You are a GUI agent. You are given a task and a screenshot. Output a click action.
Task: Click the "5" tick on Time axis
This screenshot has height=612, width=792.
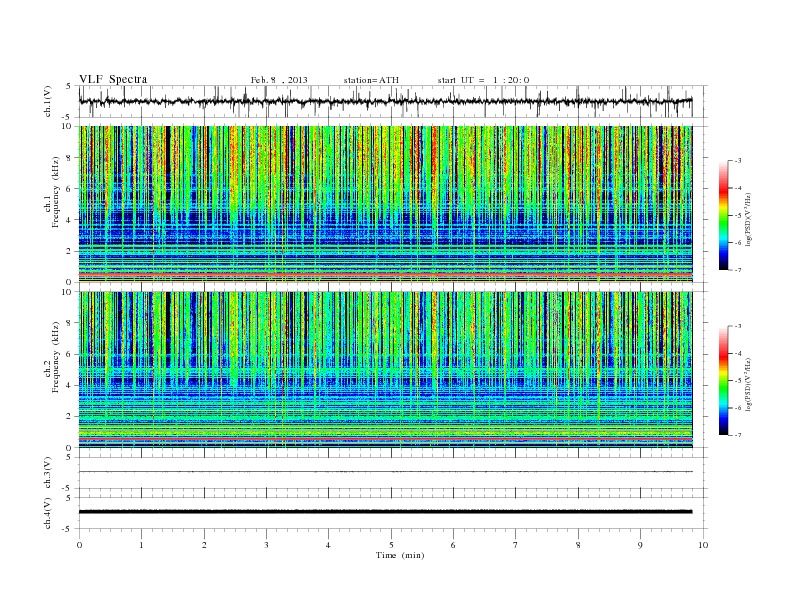click(x=391, y=545)
